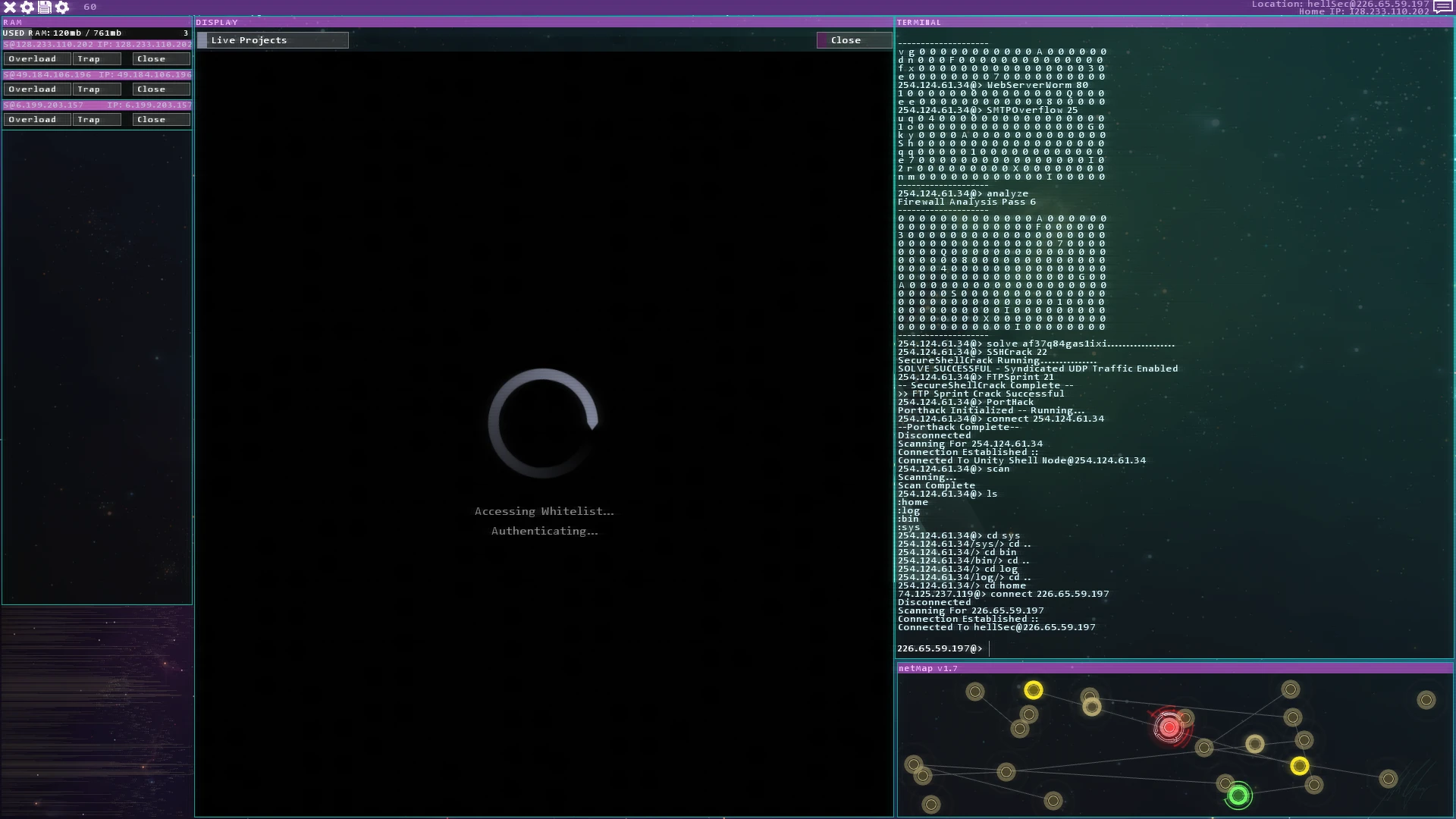This screenshot has width=1456, height=819.
Task: Select the red pulsing node on netMap
Action: pyautogui.click(x=1169, y=728)
